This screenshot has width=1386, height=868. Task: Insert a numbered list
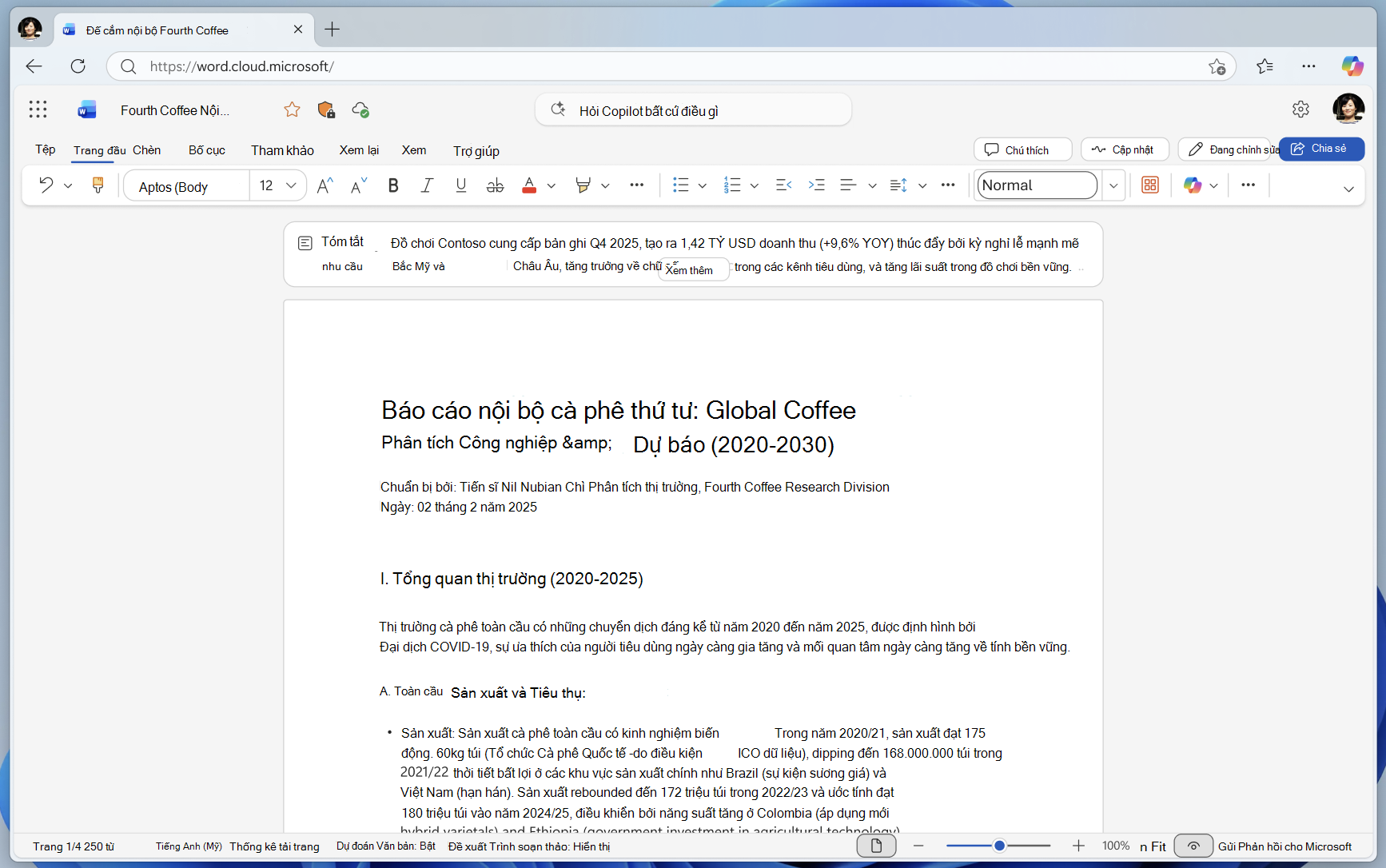[732, 185]
